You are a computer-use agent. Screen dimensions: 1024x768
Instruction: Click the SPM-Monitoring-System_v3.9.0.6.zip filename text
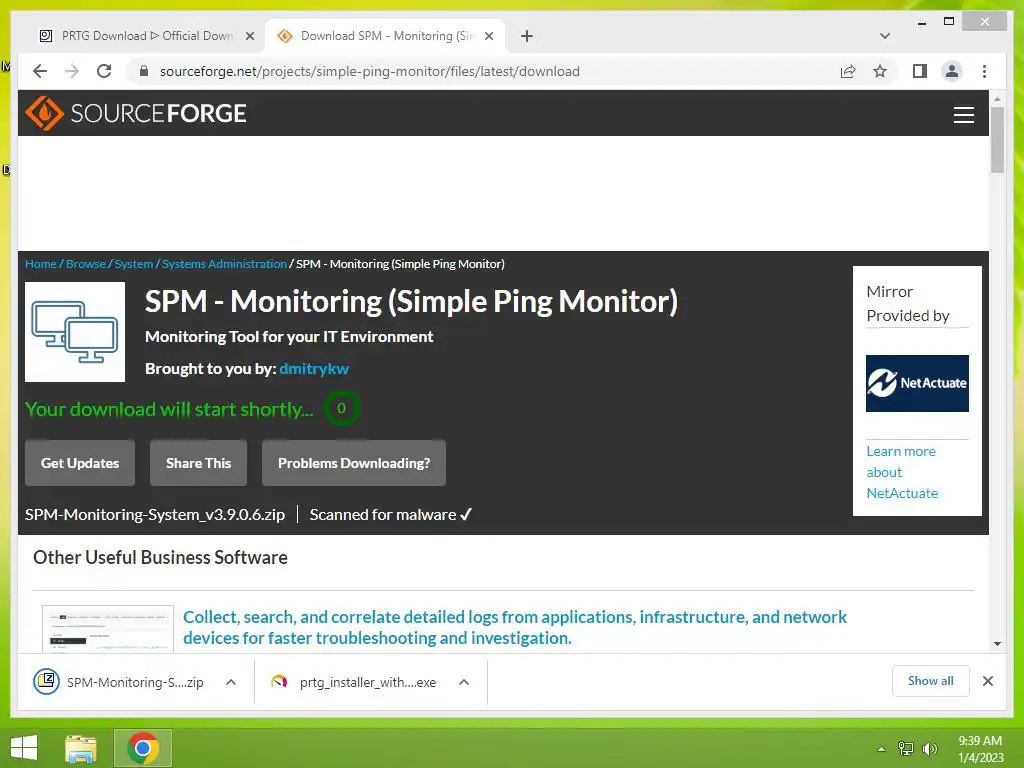[155, 515]
